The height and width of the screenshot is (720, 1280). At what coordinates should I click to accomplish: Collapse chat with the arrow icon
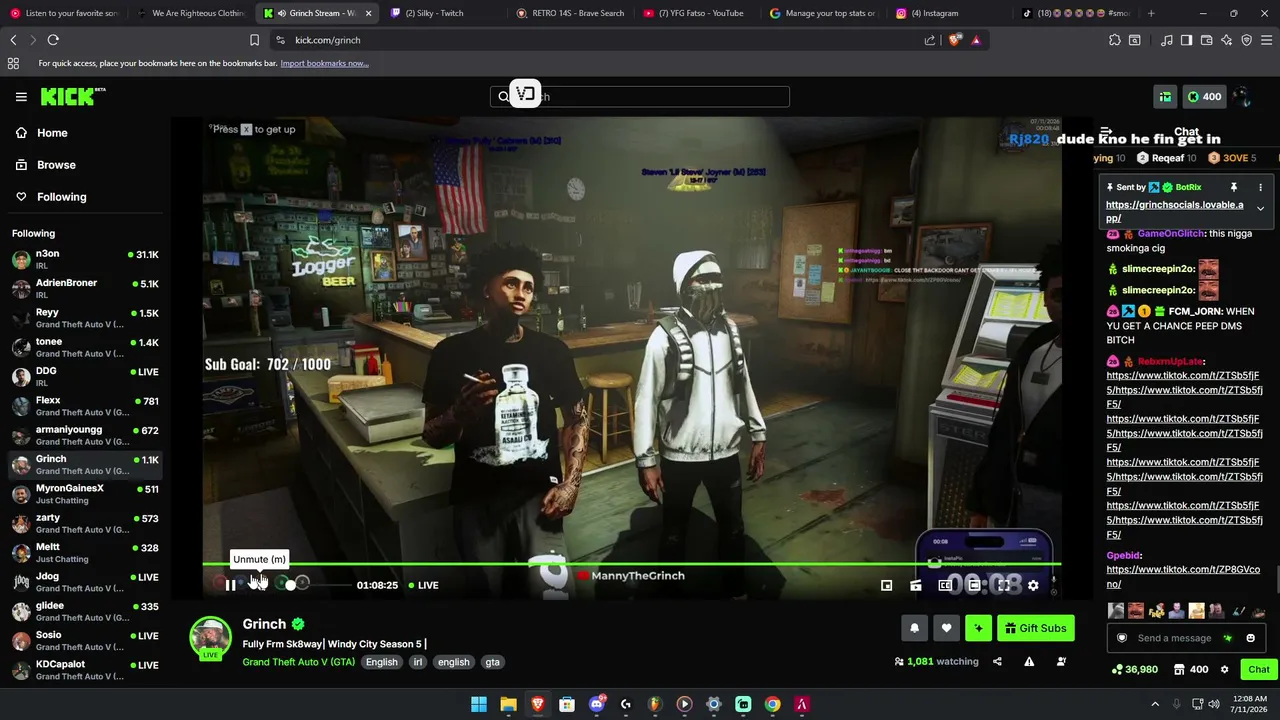pos(1106,132)
